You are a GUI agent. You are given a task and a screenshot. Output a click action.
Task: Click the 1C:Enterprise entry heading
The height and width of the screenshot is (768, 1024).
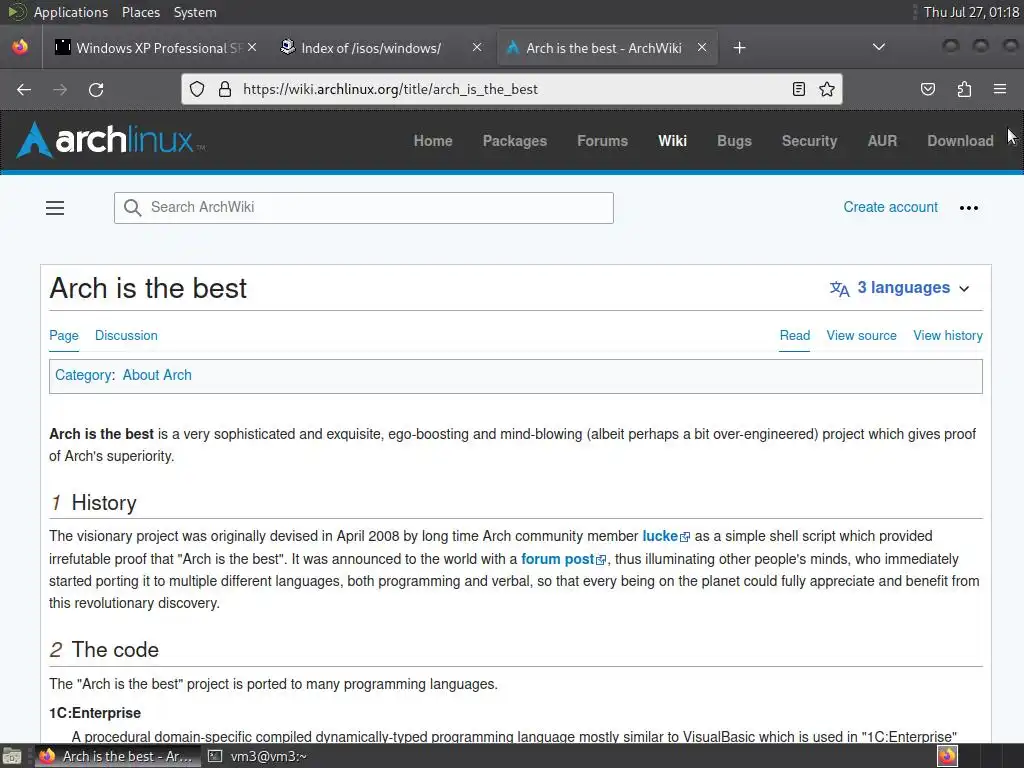coord(95,713)
